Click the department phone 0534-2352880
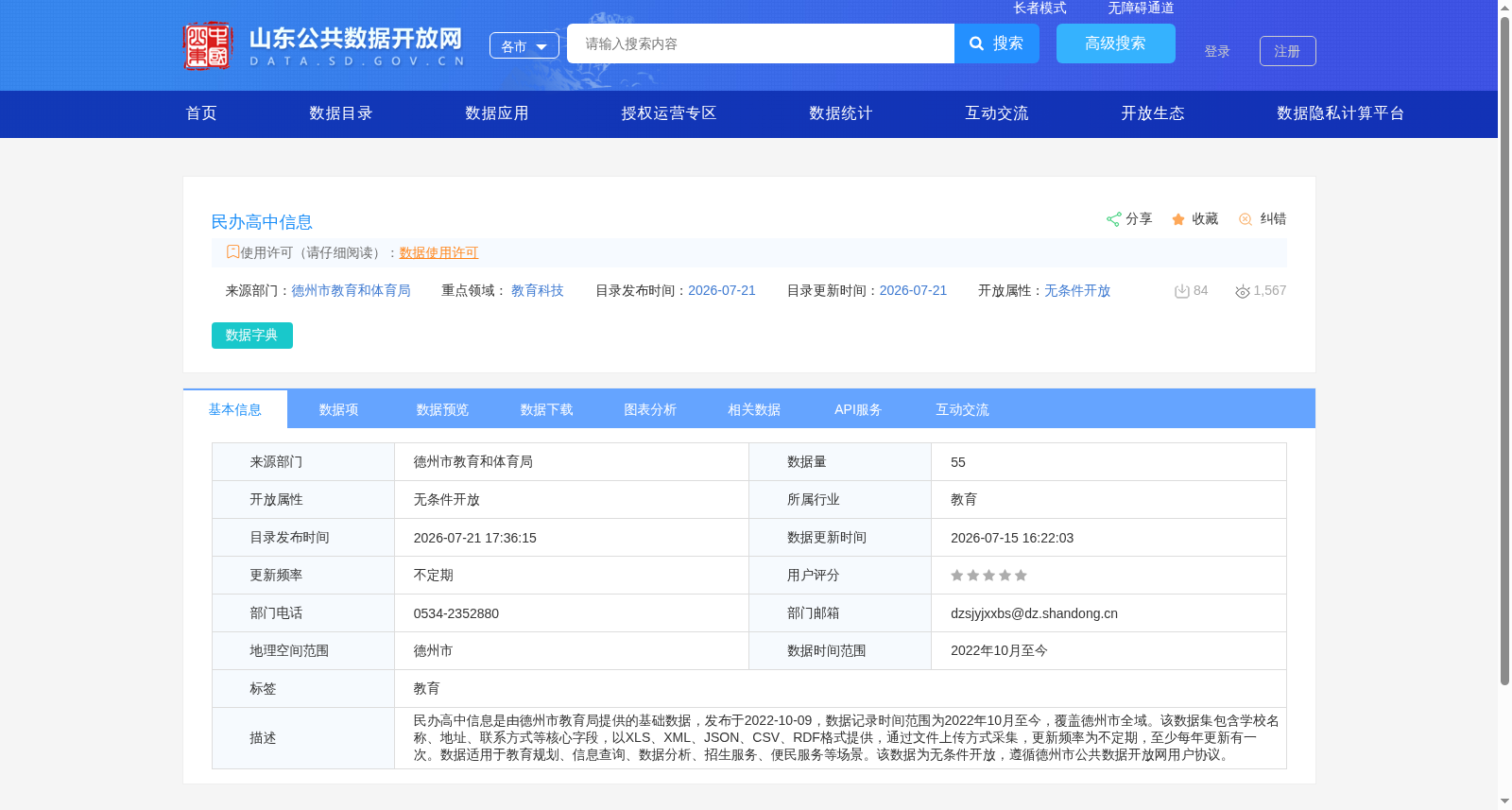This screenshot has width=1512, height=810. (x=456, y=613)
